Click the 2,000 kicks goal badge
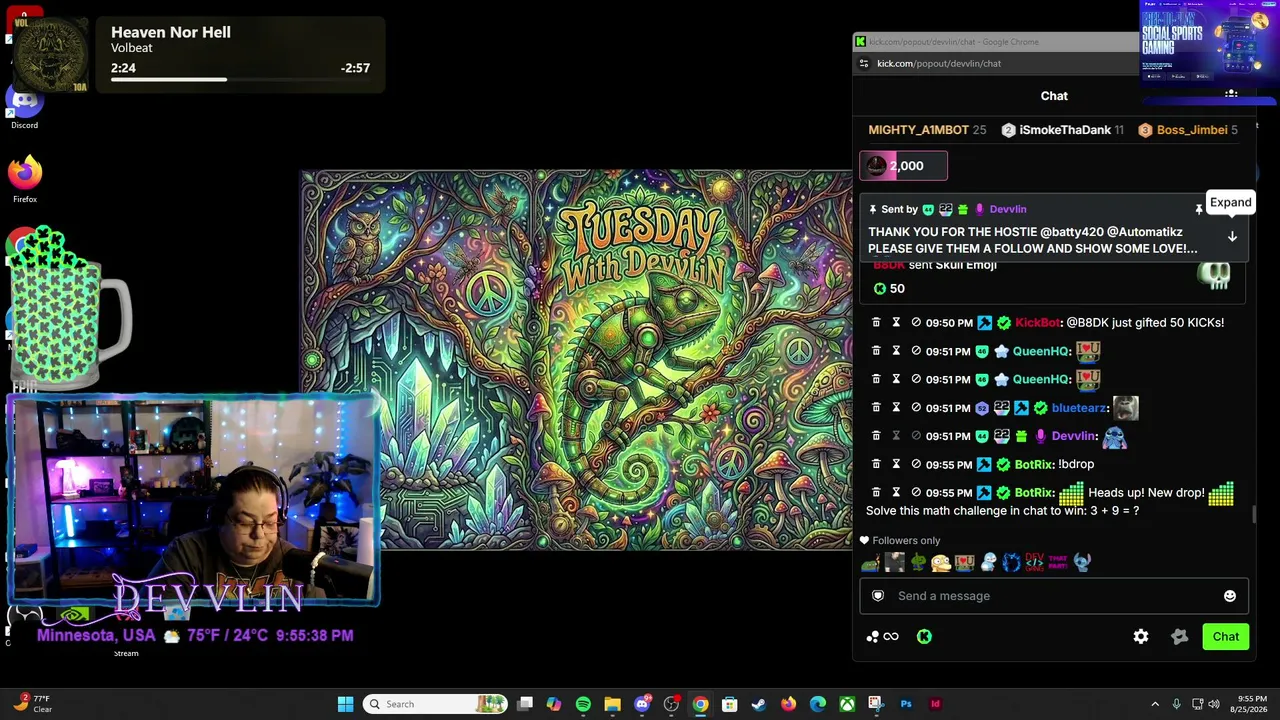Screen dimensions: 1280x720 pos(903,166)
